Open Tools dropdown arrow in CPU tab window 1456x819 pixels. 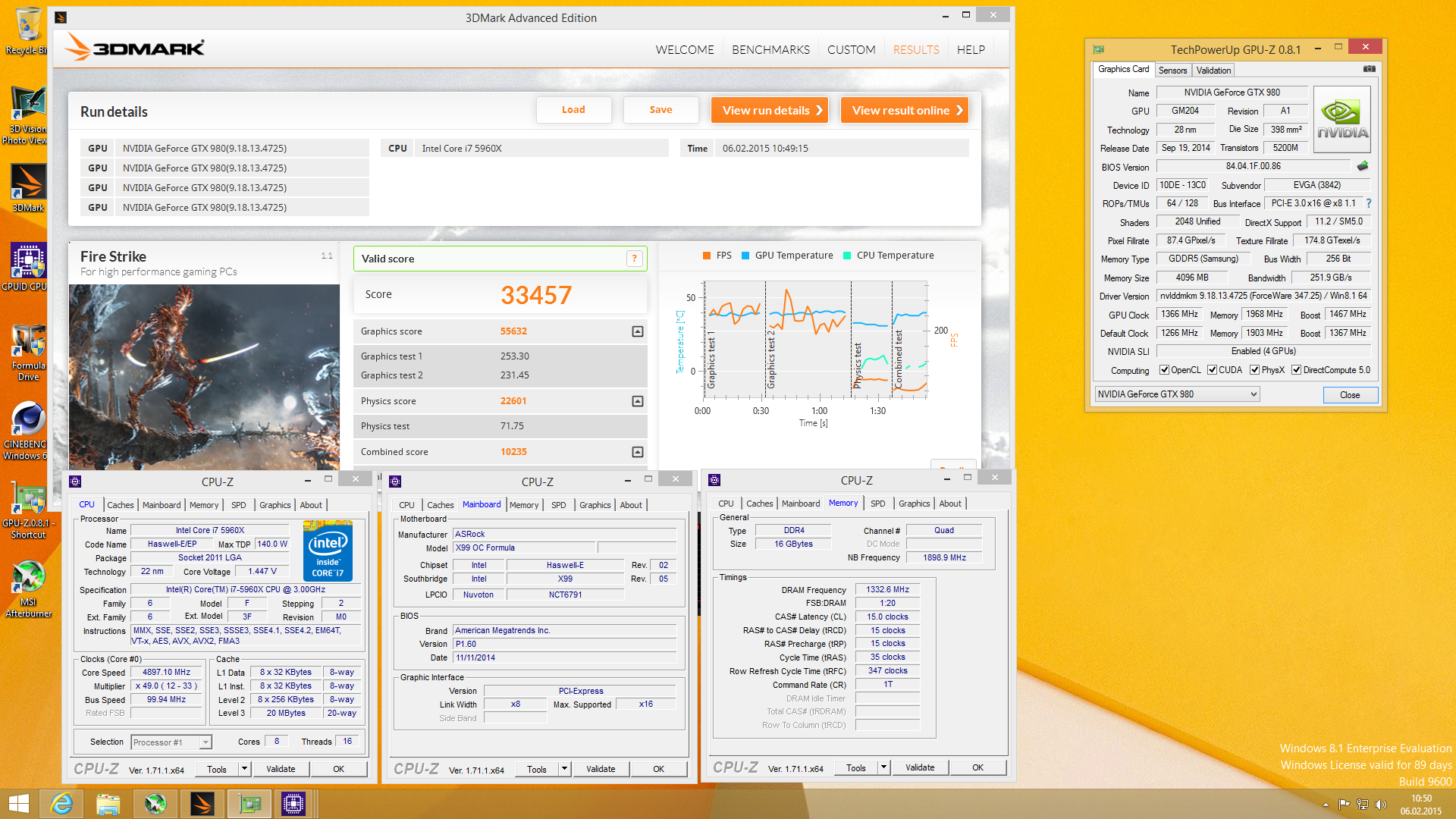[244, 769]
